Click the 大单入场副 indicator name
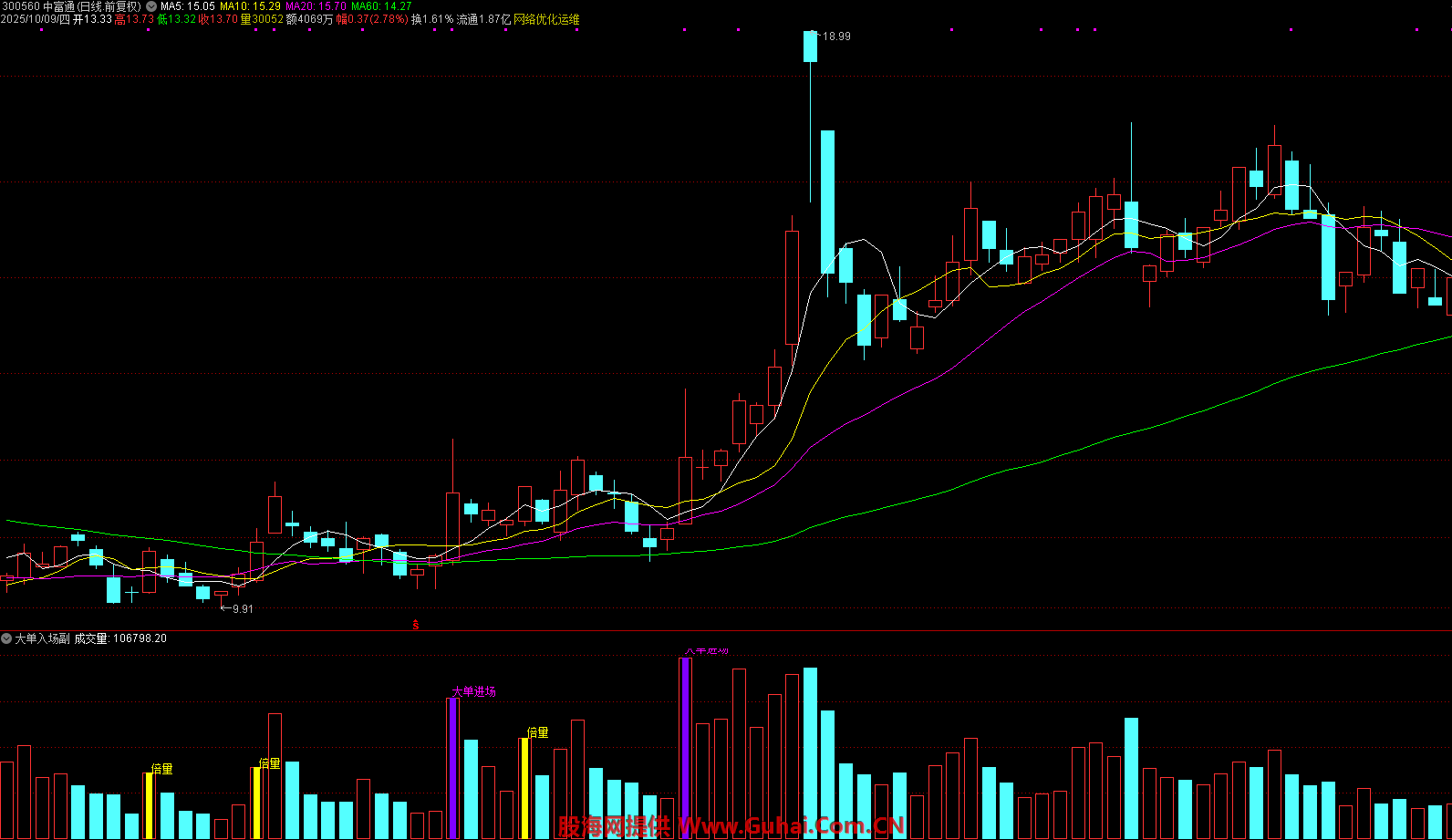The height and width of the screenshot is (840, 1452). pyautogui.click(x=43, y=638)
